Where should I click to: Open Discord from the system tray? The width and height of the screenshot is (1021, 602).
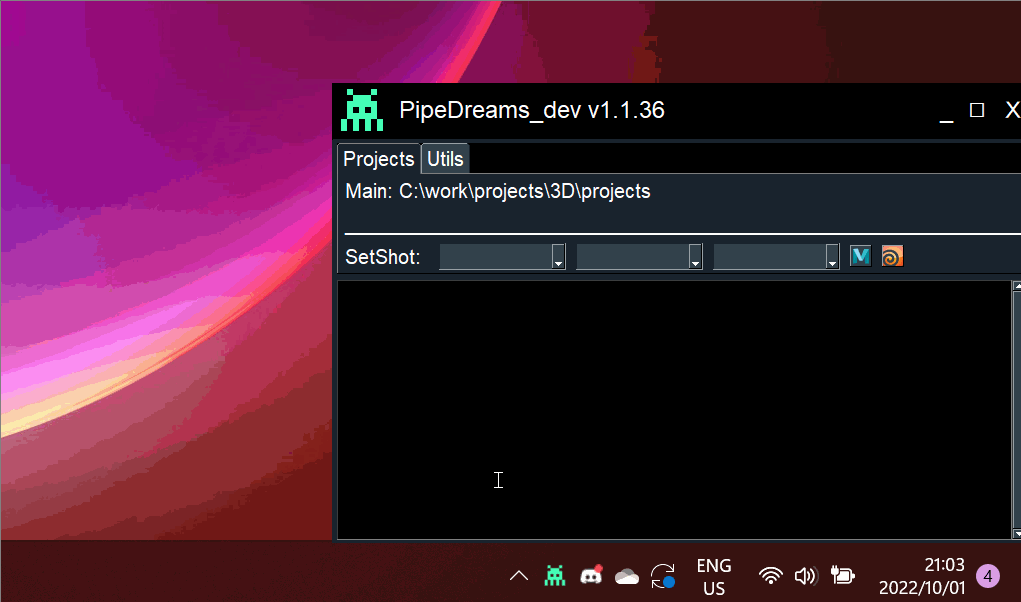[591, 575]
